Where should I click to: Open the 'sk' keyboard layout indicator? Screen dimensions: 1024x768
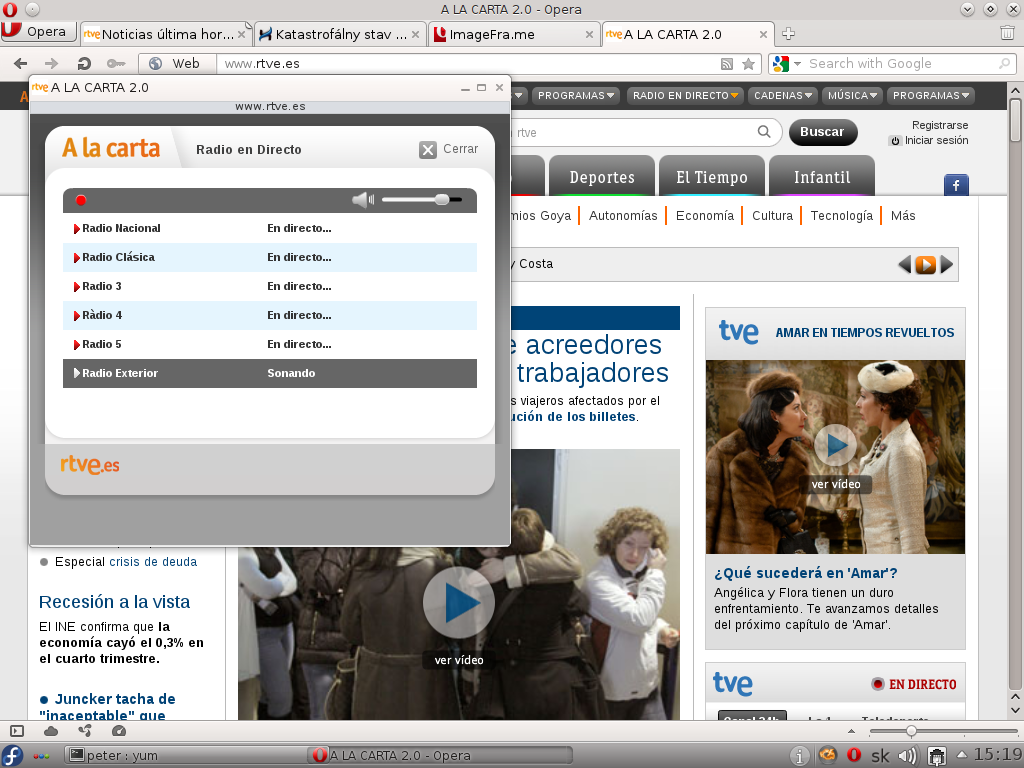tap(880, 756)
